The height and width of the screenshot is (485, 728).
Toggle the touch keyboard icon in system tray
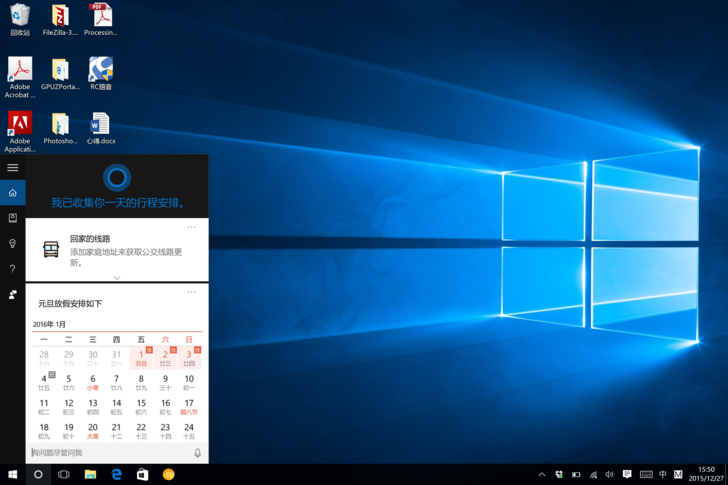click(645, 475)
